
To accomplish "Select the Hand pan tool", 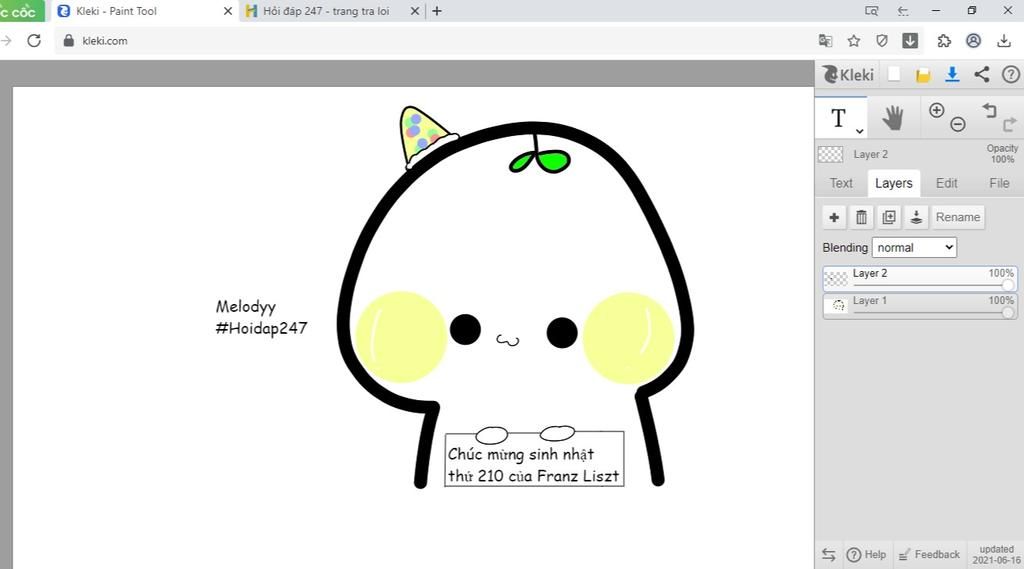I will click(893, 118).
